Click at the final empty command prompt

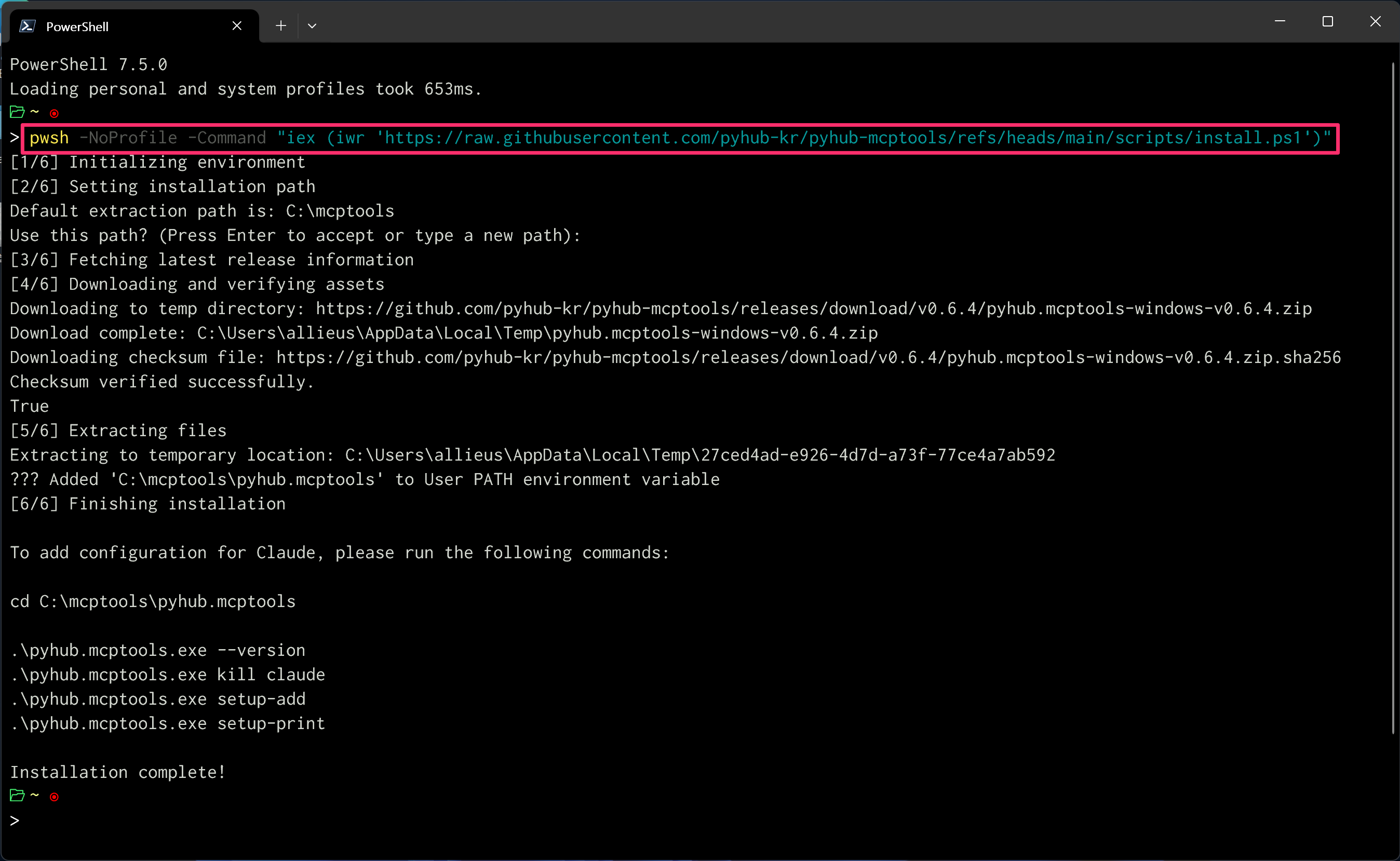pos(34,820)
